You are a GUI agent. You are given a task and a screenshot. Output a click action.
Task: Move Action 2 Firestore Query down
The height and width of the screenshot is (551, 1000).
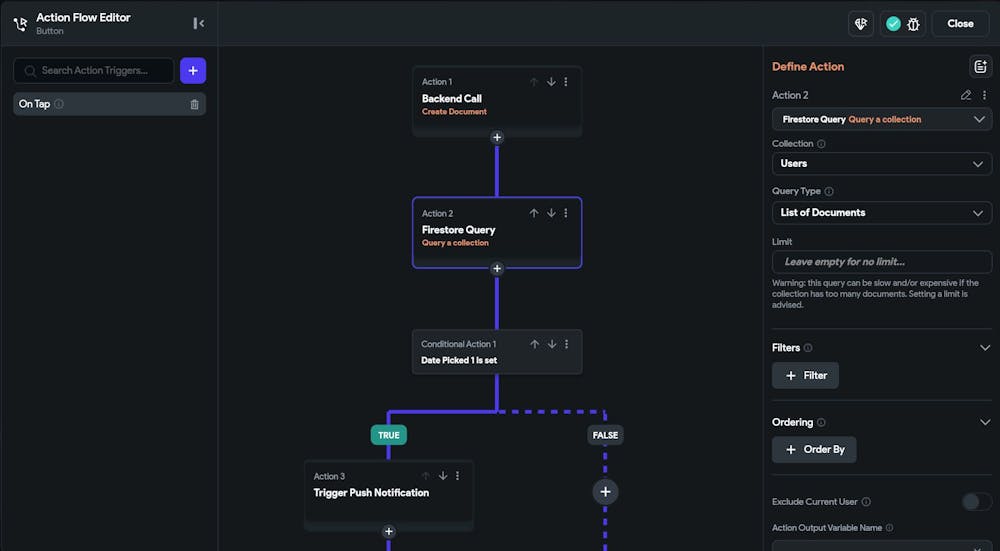[x=551, y=213]
